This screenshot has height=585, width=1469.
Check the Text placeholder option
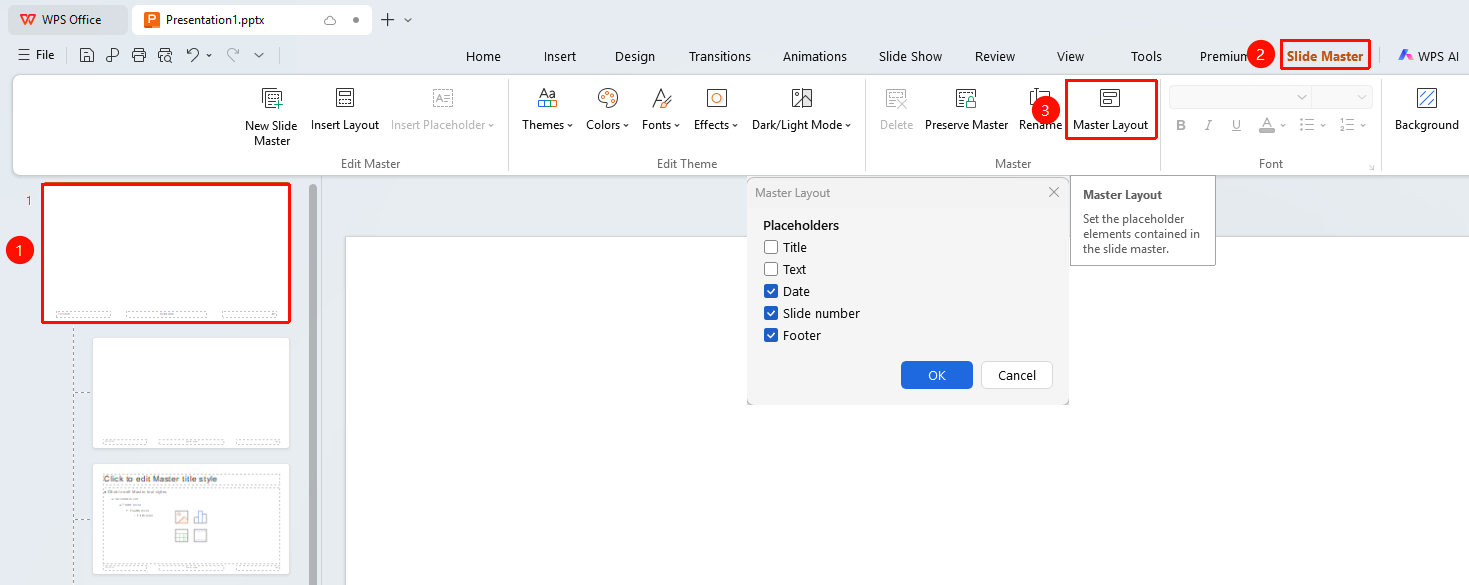click(x=771, y=269)
